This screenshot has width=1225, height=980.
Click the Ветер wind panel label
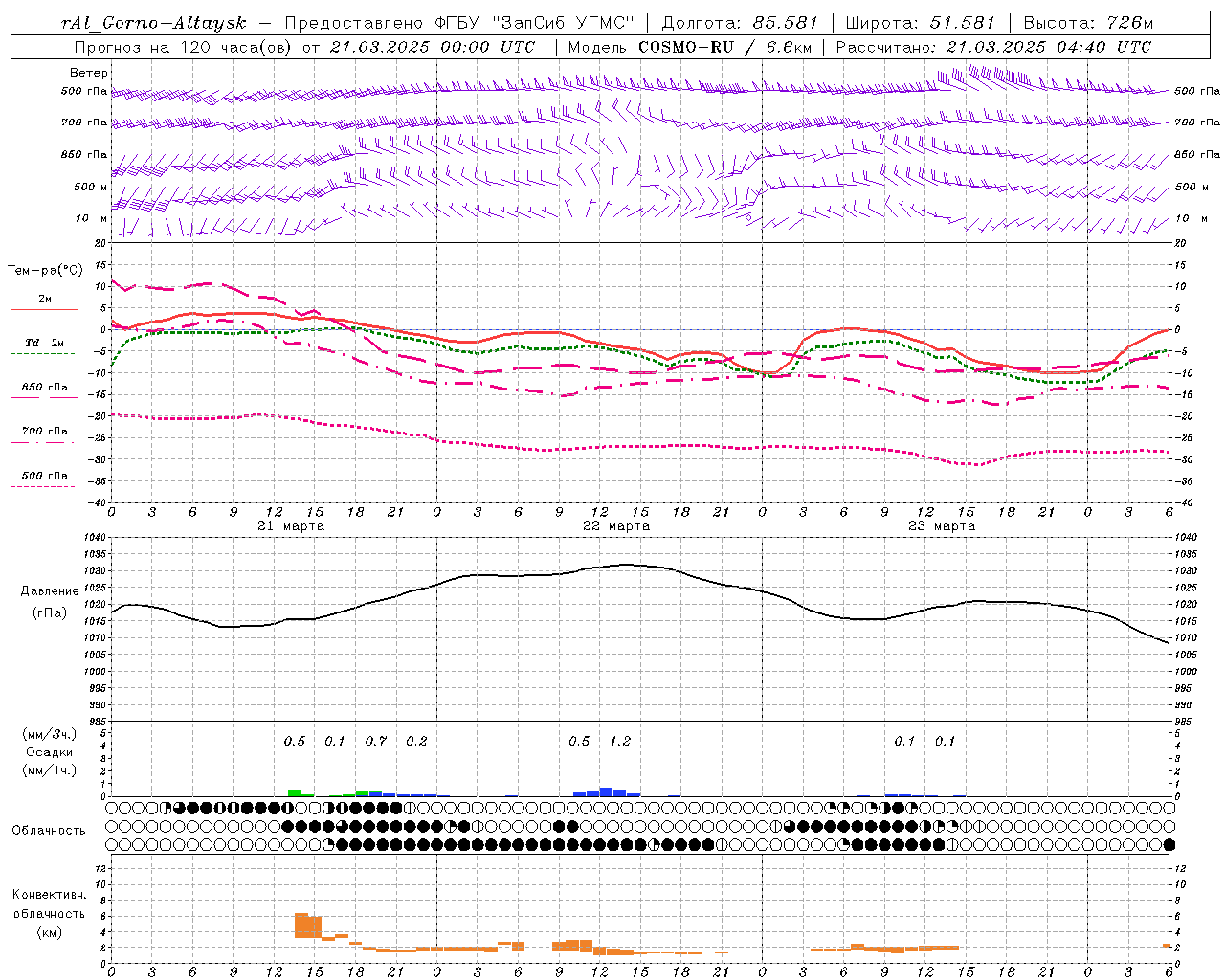[x=89, y=73]
